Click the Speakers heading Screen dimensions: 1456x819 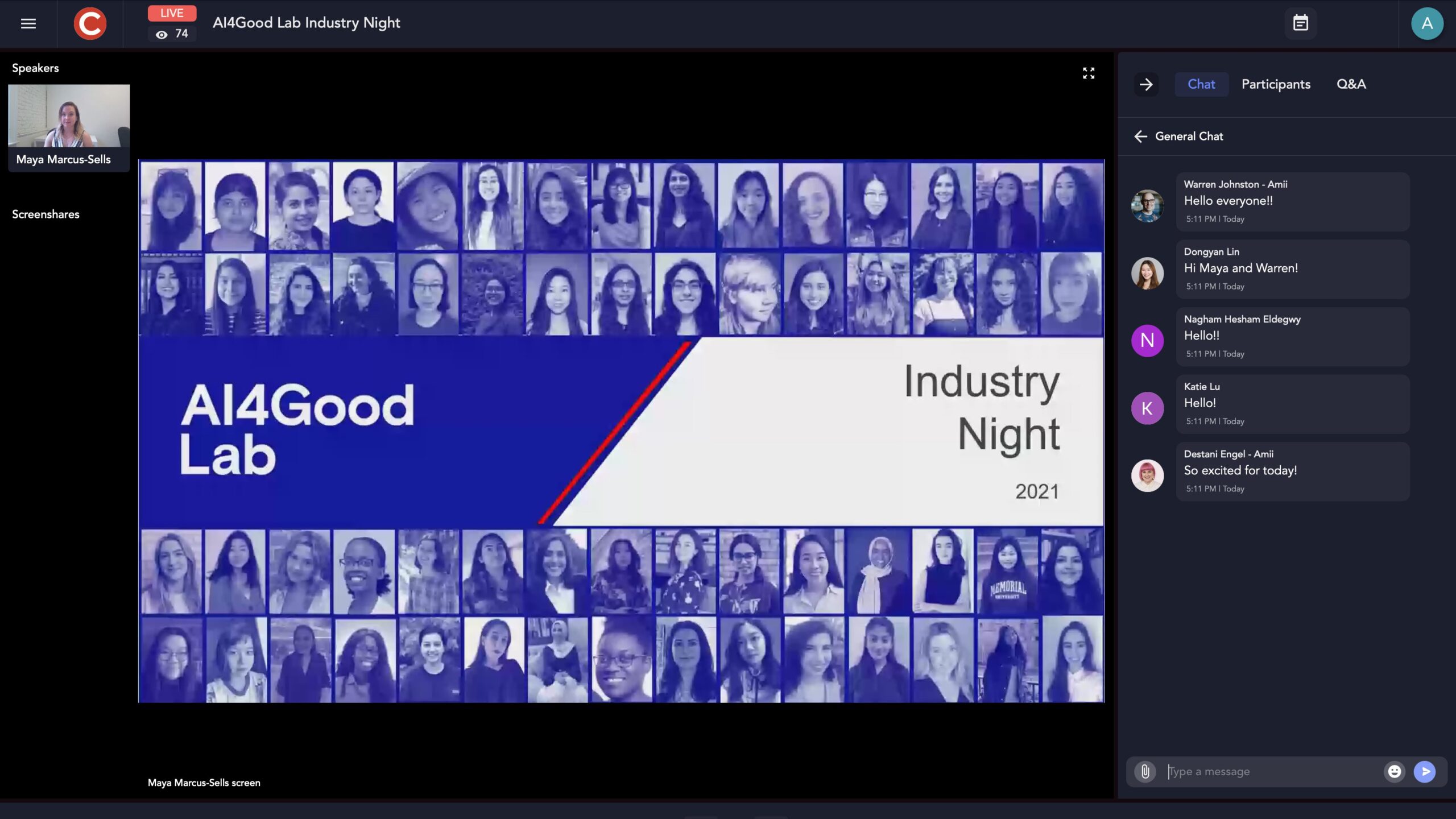(x=35, y=68)
